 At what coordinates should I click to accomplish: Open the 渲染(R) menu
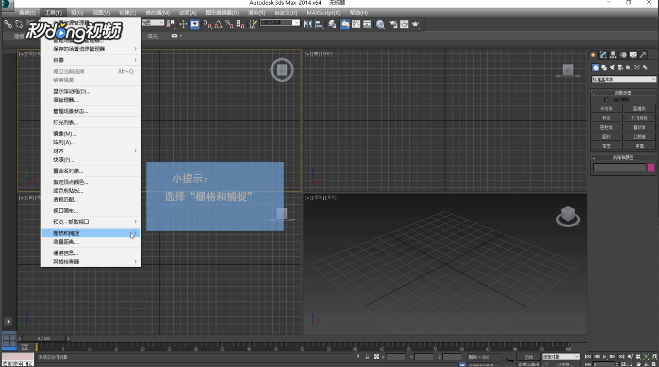pyautogui.click(x=256, y=13)
